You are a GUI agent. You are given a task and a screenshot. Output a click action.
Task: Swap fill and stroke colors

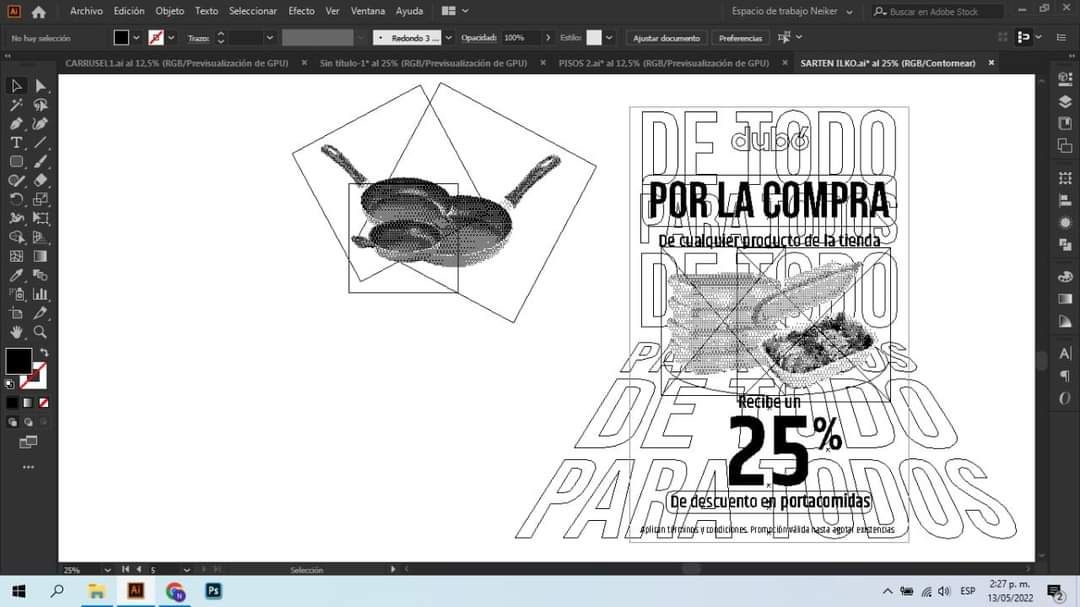[44, 353]
